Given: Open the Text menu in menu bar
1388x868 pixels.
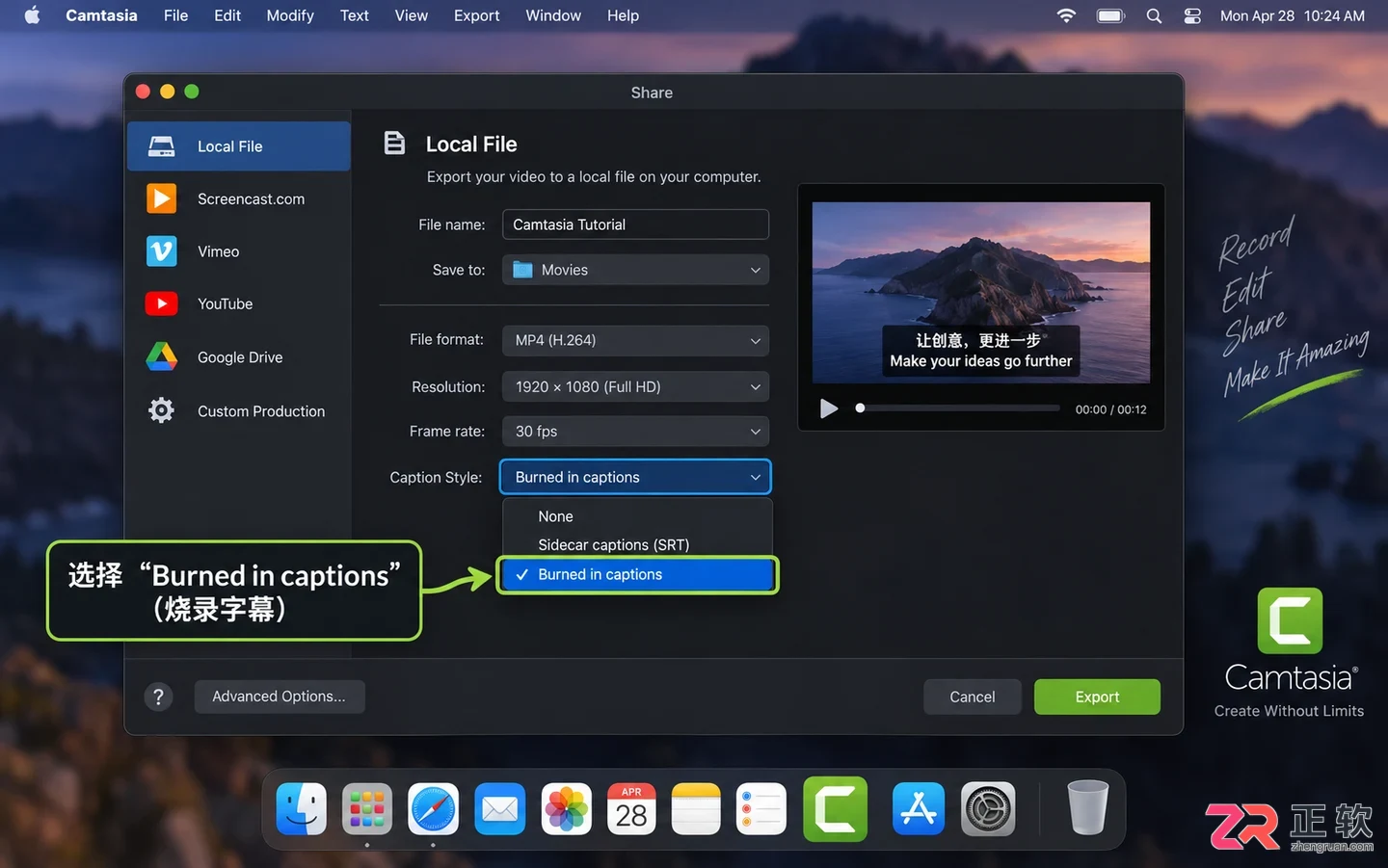Looking at the screenshot, I should pos(354,15).
